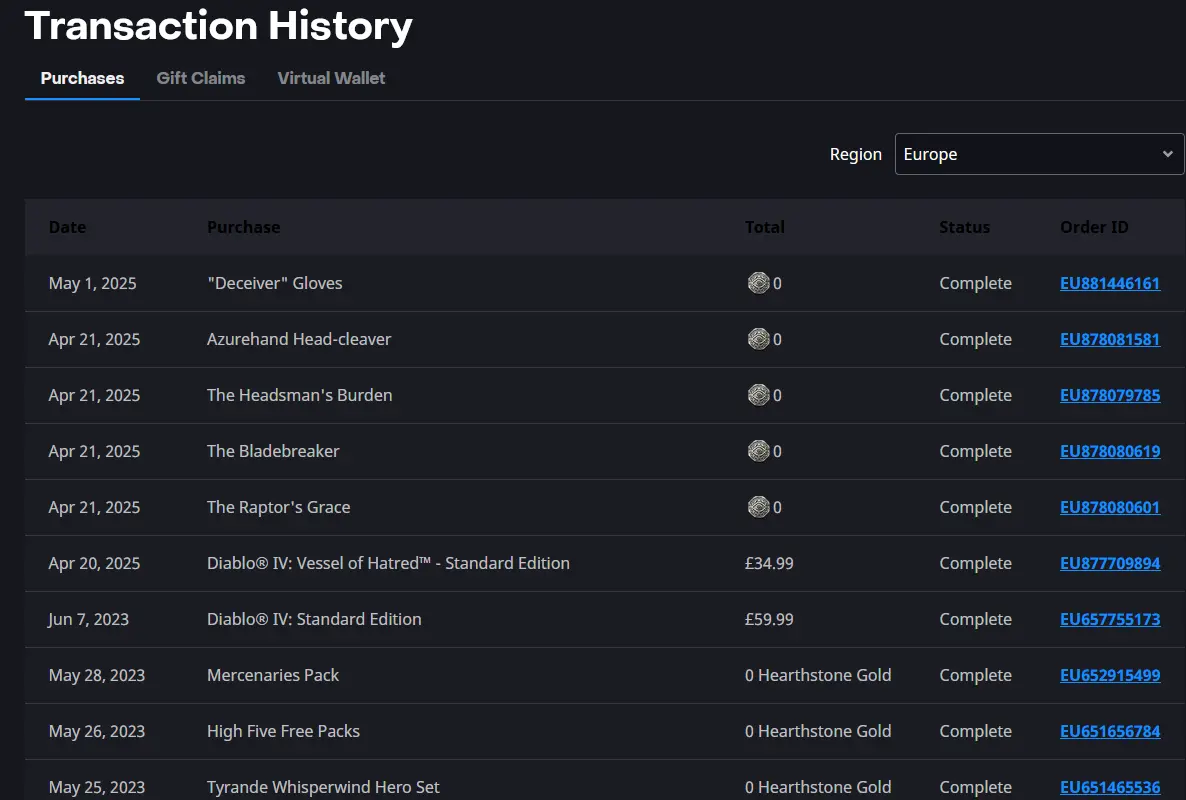Open Mercenaries Pack order EU652915499

pos(1110,675)
